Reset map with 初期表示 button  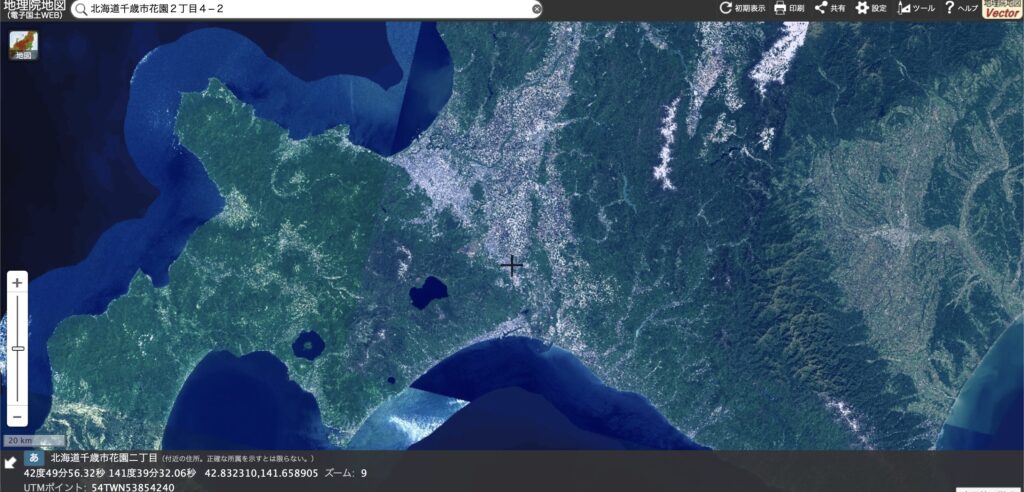pyautogui.click(x=743, y=8)
